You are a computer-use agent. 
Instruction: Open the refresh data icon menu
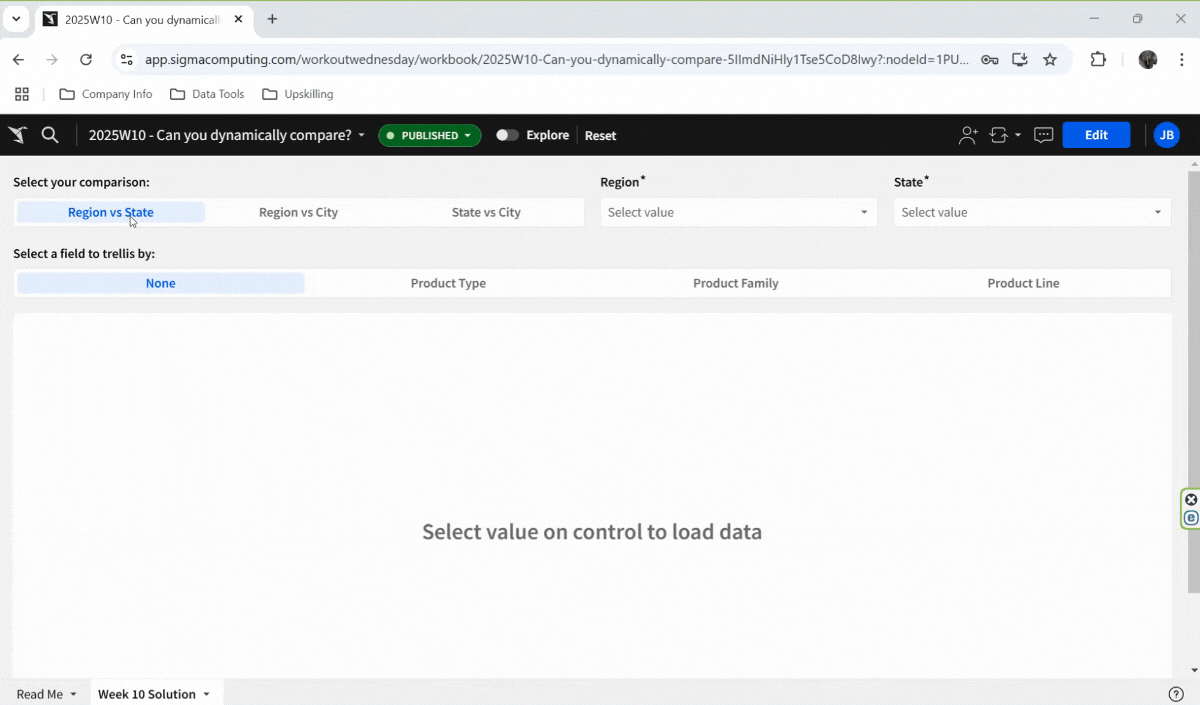coord(1002,135)
